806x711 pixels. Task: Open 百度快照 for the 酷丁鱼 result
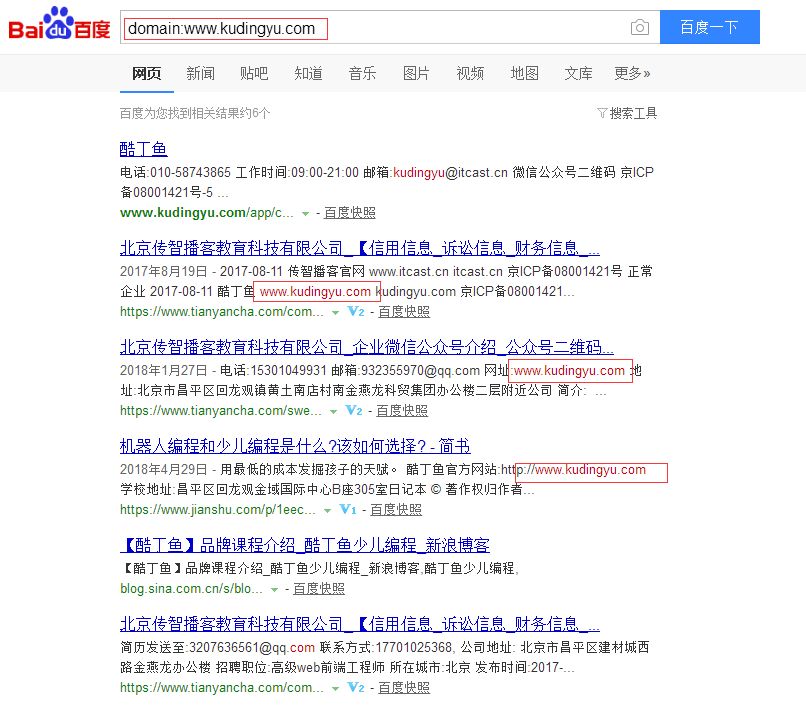(350, 212)
